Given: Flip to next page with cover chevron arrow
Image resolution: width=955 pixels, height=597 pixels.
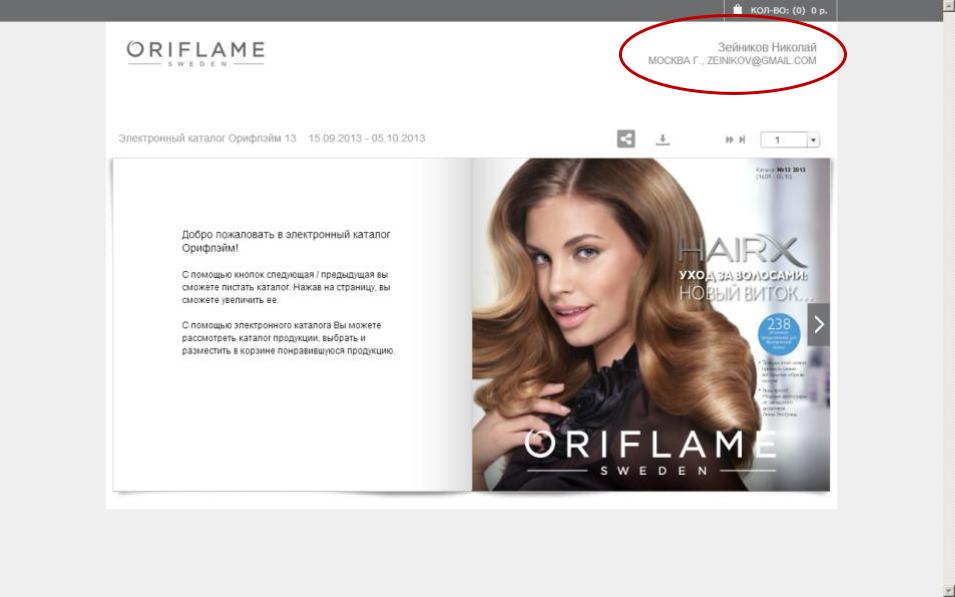Looking at the screenshot, I should coord(819,324).
